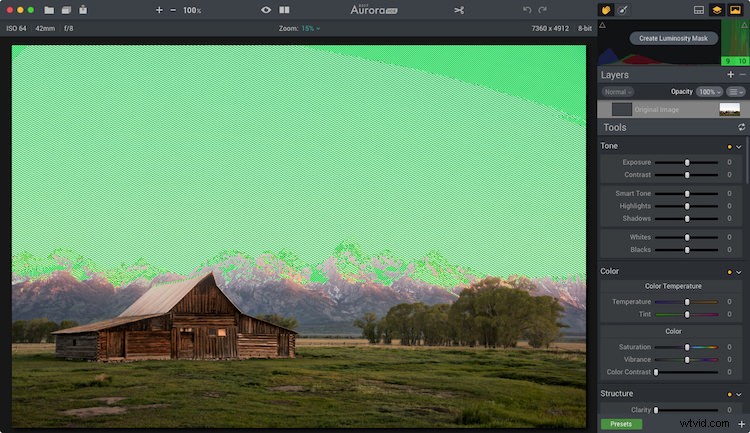750x433 pixels.
Task: Click the Original Image mask swatch
Action: click(622, 110)
